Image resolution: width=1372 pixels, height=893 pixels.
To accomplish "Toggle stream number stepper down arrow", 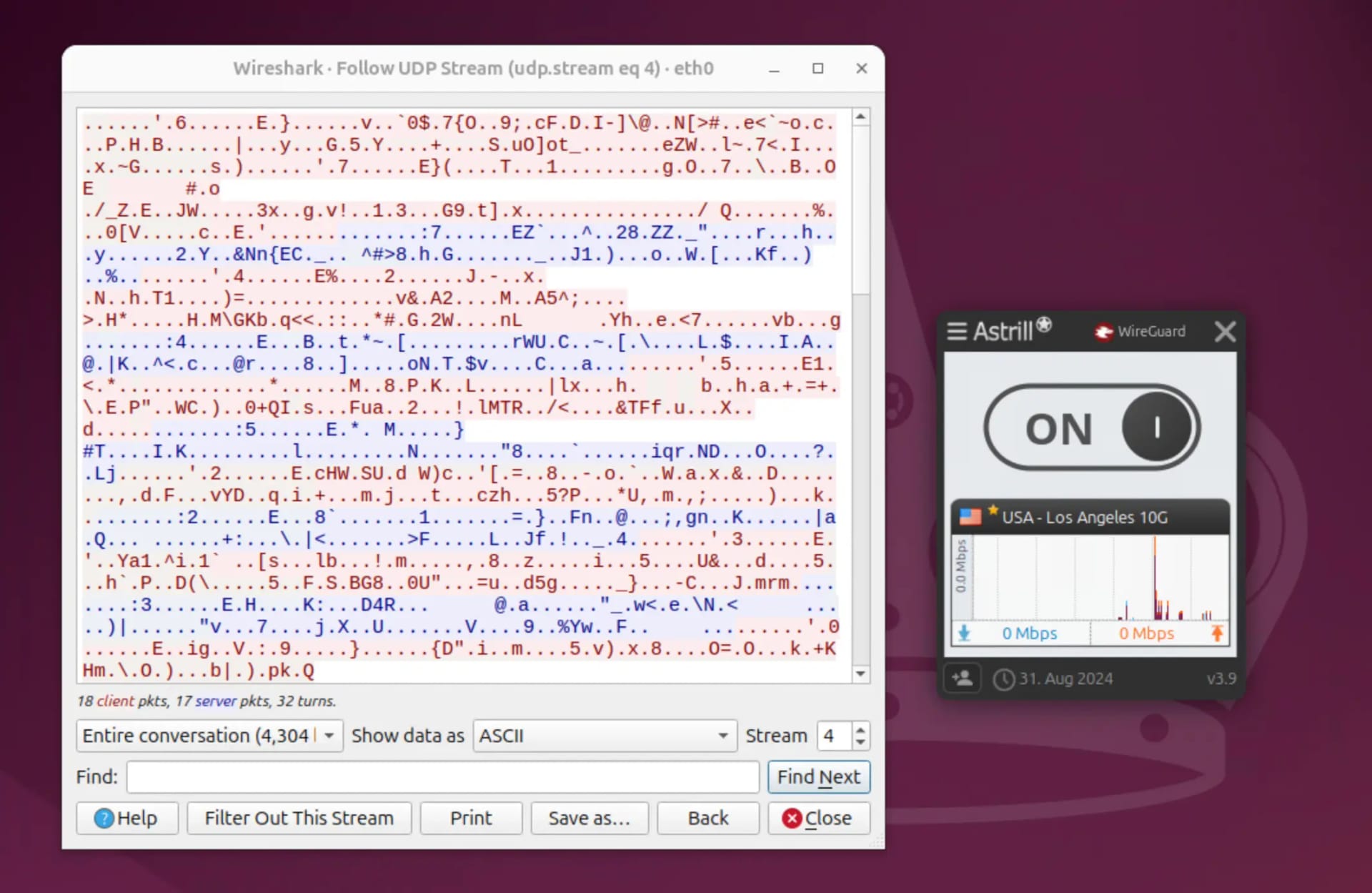I will pyautogui.click(x=860, y=742).
